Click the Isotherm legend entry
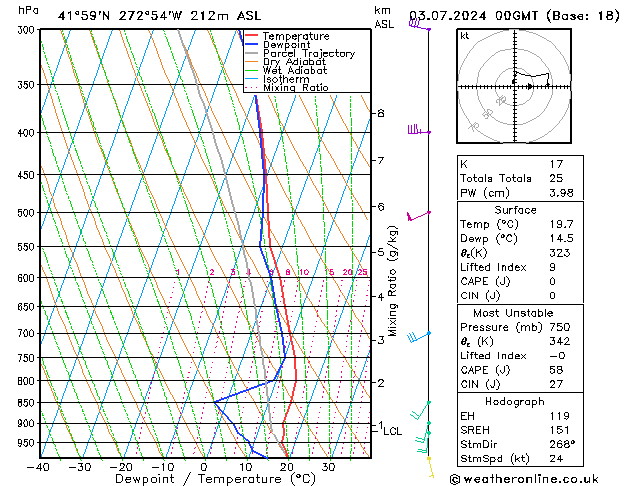Image resolution: width=629 pixels, height=486 pixels. tap(277, 79)
